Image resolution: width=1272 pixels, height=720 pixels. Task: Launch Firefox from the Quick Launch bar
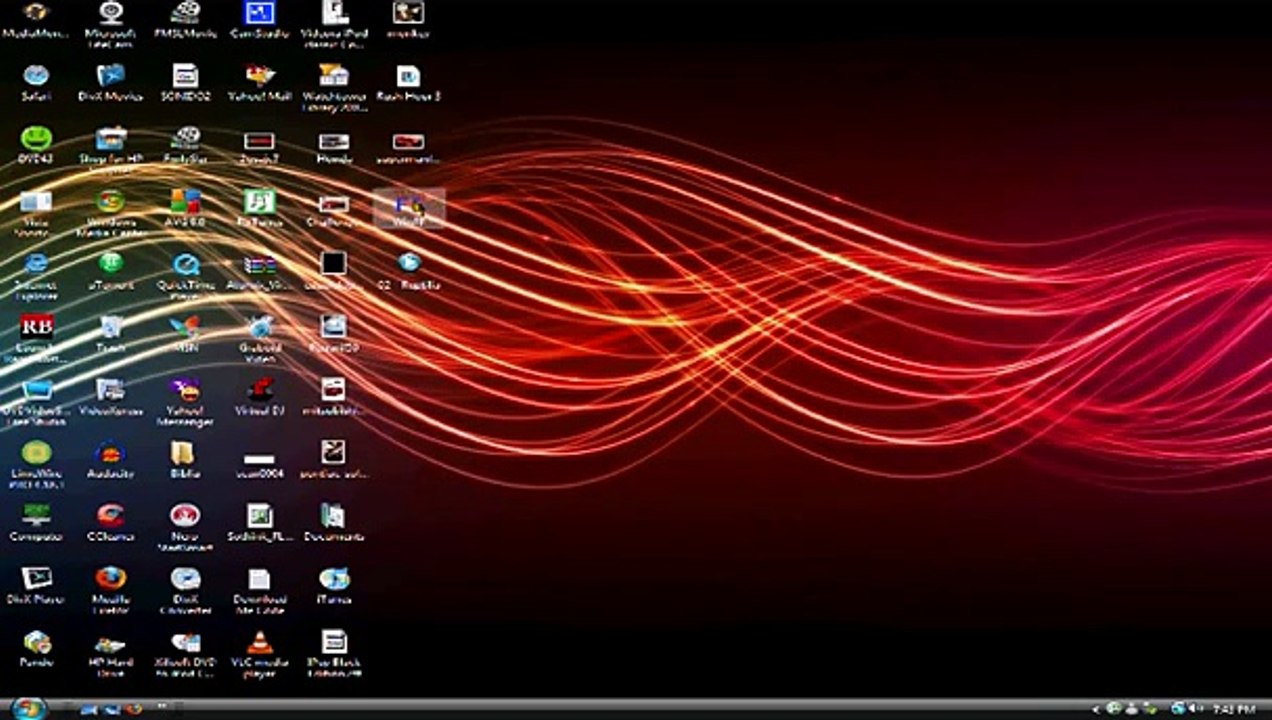pyautogui.click(x=133, y=709)
